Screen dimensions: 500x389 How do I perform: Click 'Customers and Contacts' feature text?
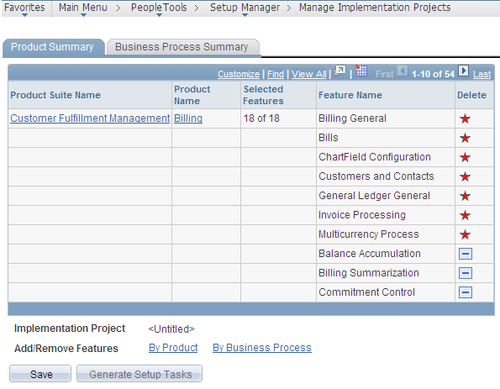point(376,176)
